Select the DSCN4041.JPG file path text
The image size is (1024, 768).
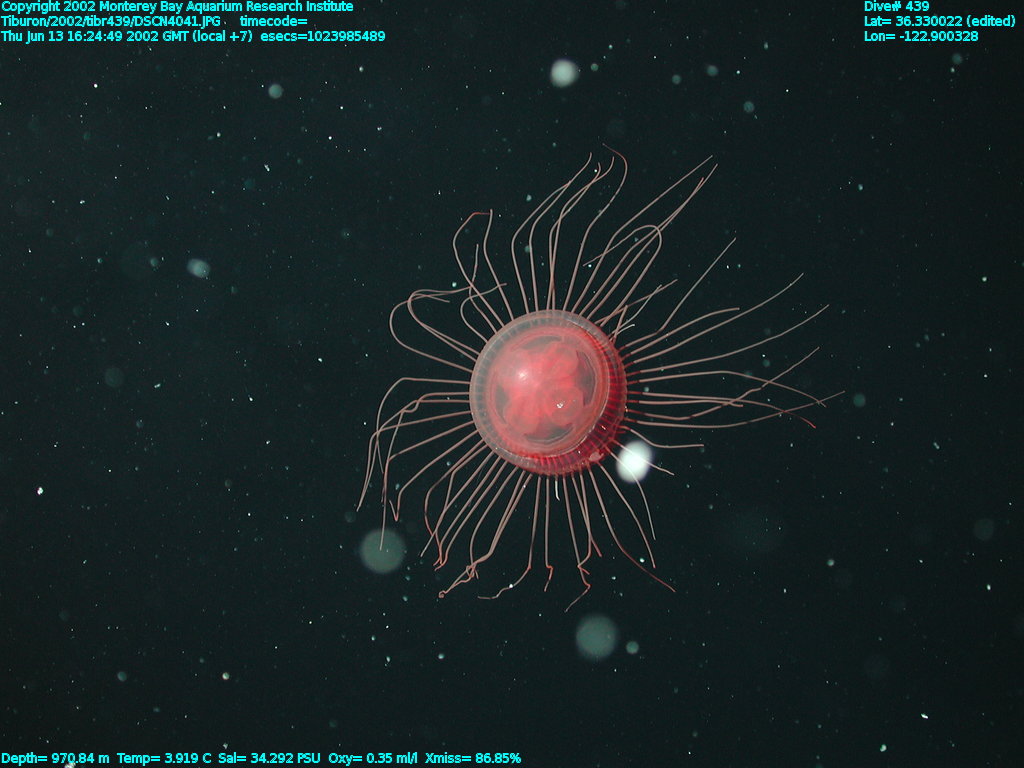(x=114, y=21)
